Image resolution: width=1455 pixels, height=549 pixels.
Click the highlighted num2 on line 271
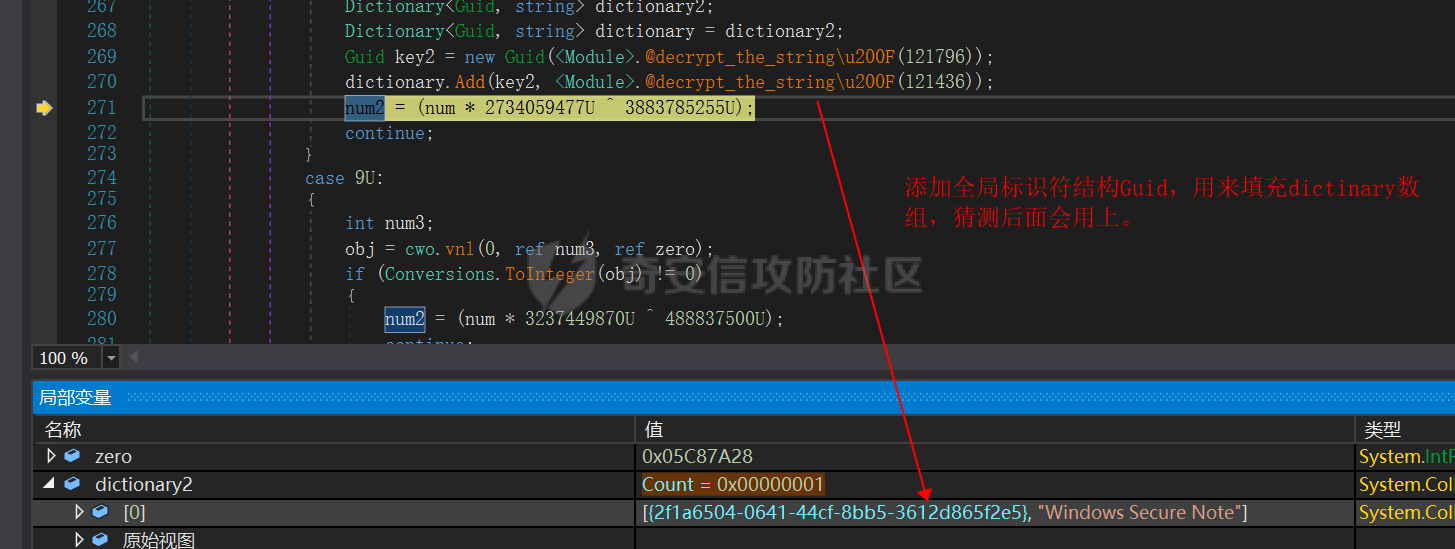(x=365, y=108)
